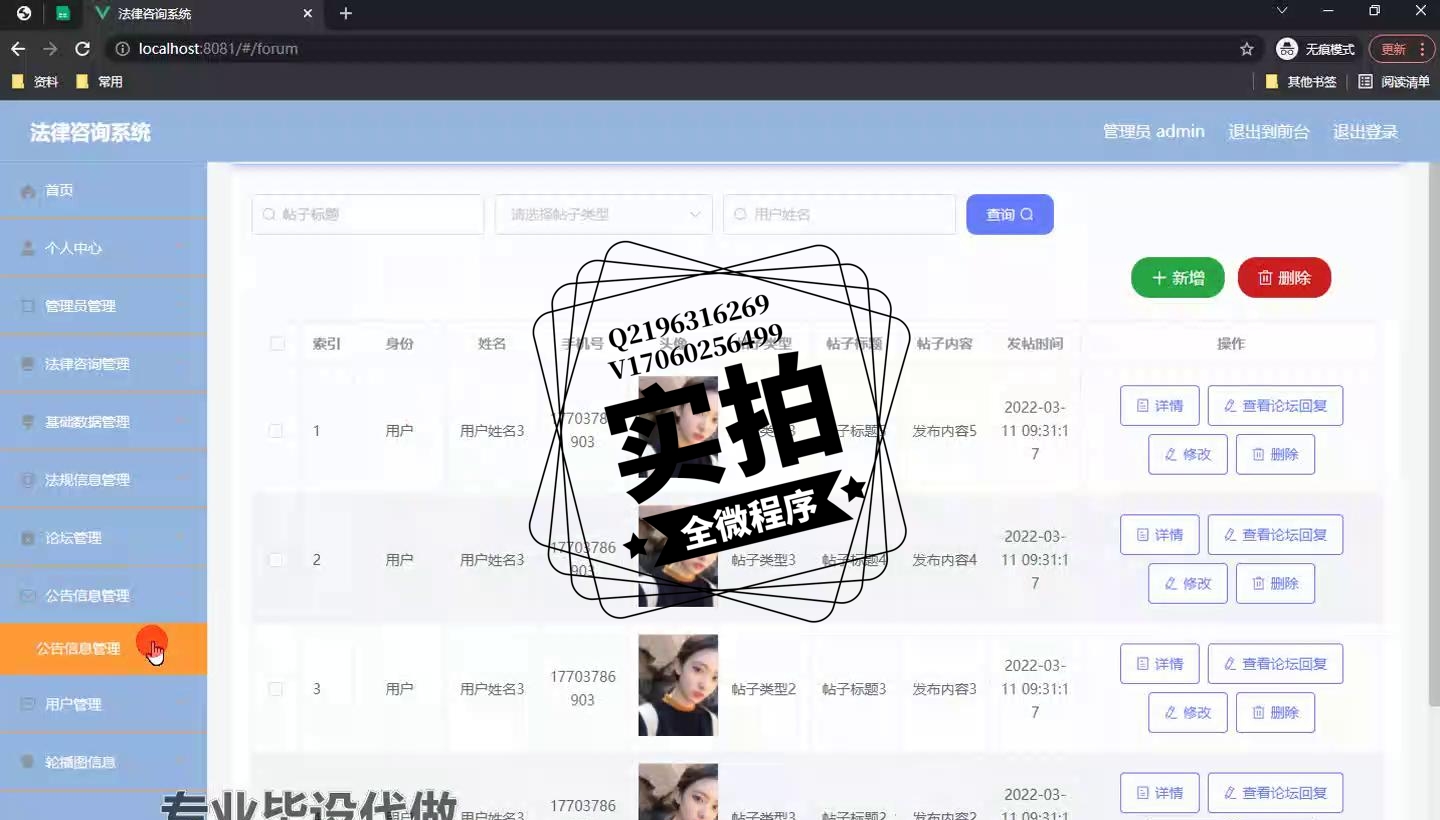The height and width of the screenshot is (820, 1440).
Task: Click the 操作 column header
Action: coord(1231,344)
